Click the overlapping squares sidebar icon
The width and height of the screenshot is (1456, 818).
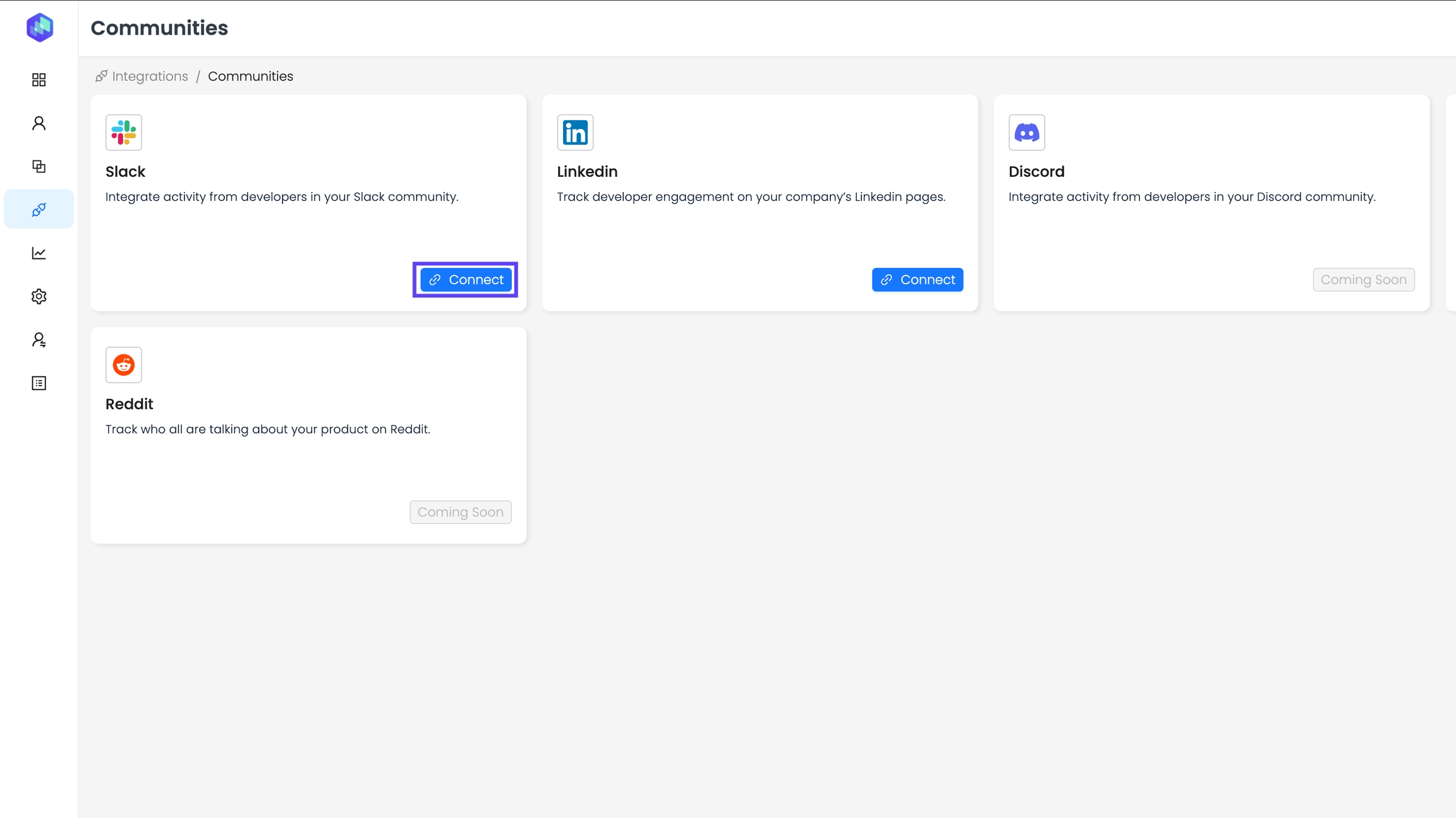coord(39,166)
